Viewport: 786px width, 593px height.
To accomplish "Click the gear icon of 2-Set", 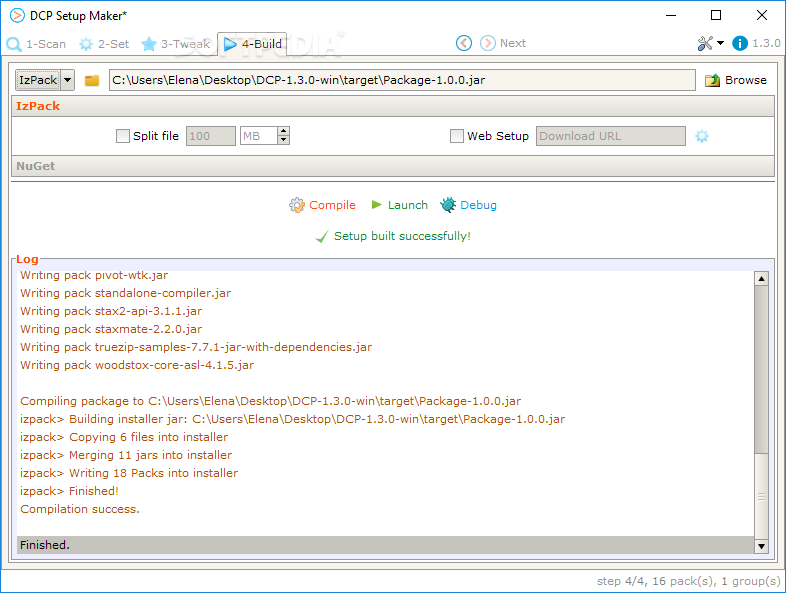I will click(86, 44).
